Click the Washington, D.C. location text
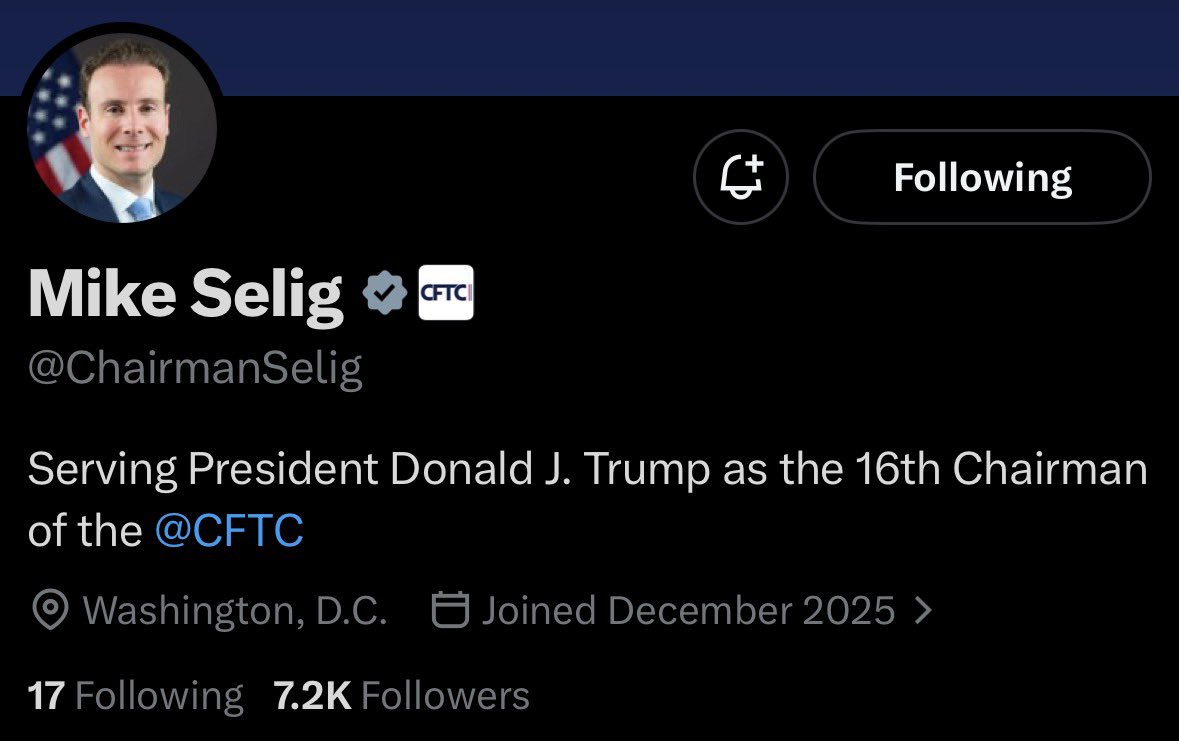1179x741 pixels. 235,610
